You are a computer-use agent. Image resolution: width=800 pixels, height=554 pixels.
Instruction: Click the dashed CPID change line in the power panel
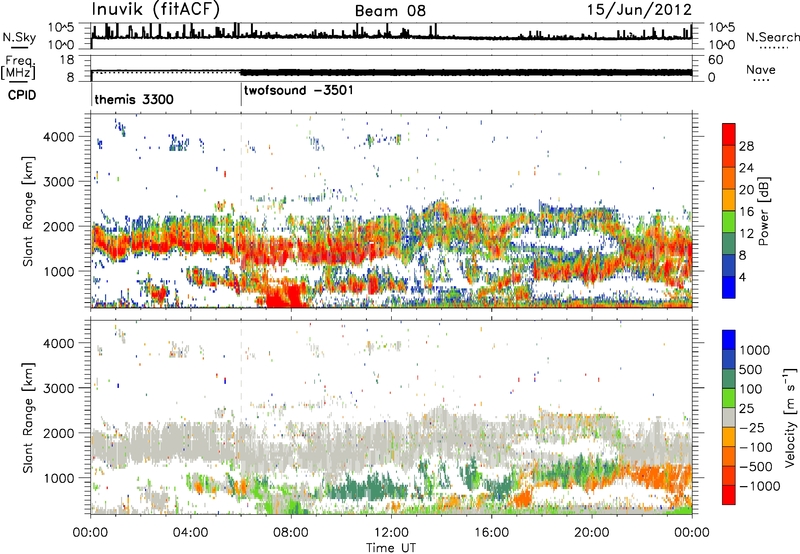[241, 210]
